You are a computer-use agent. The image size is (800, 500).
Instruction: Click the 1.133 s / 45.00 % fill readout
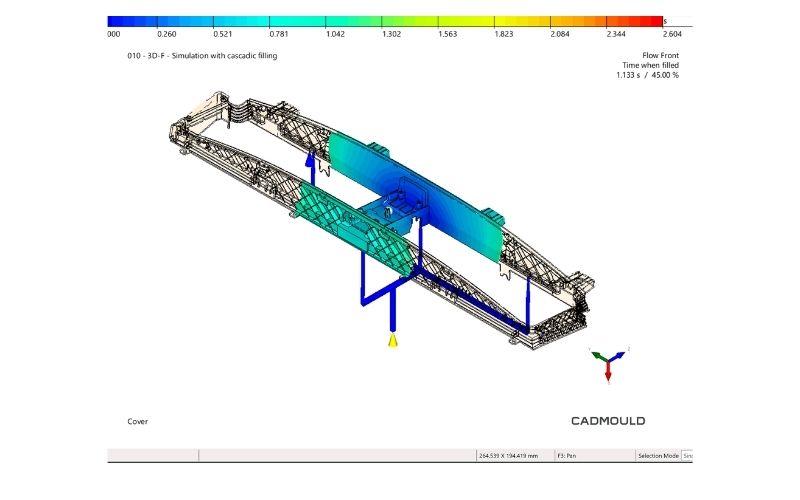point(647,75)
